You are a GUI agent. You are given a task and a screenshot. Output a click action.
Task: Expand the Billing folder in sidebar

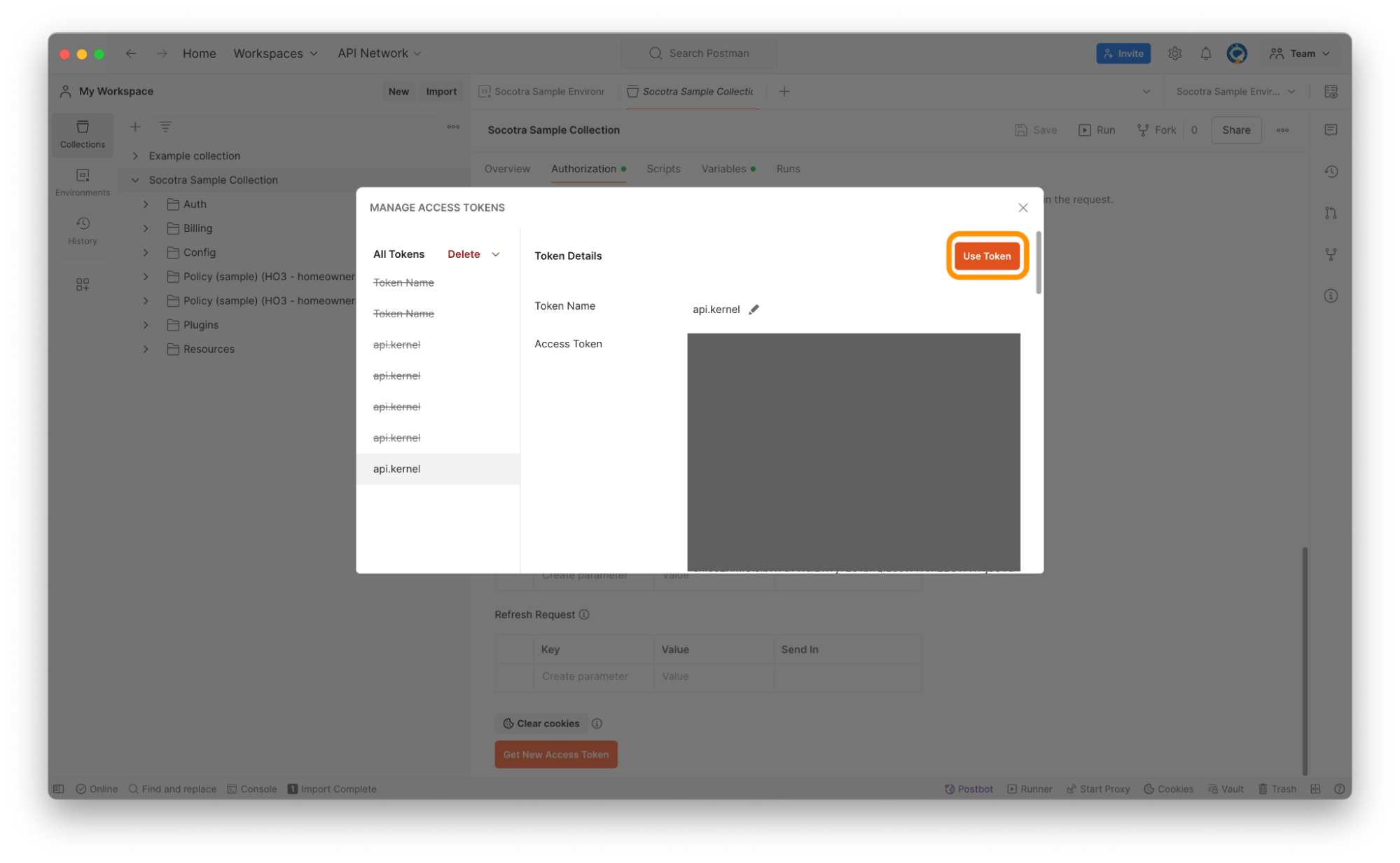(x=146, y=227)
